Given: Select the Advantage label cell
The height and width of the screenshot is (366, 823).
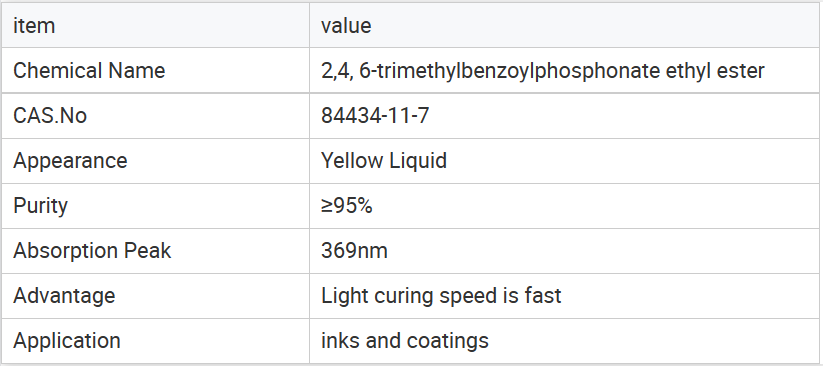Looking at the screenshot, I should click(155, 296).
